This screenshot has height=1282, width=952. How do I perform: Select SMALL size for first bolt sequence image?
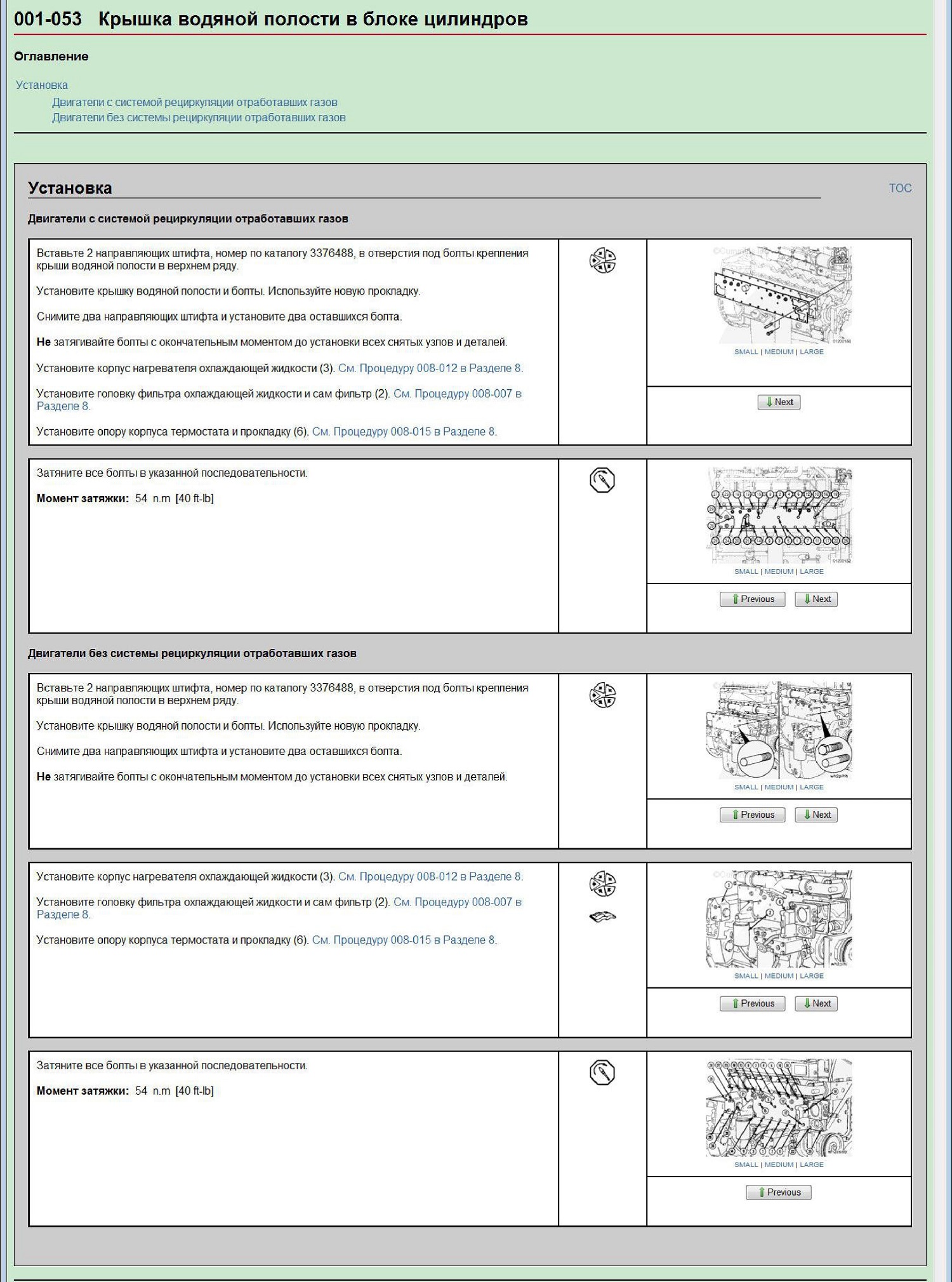click(x=746, y=571)
